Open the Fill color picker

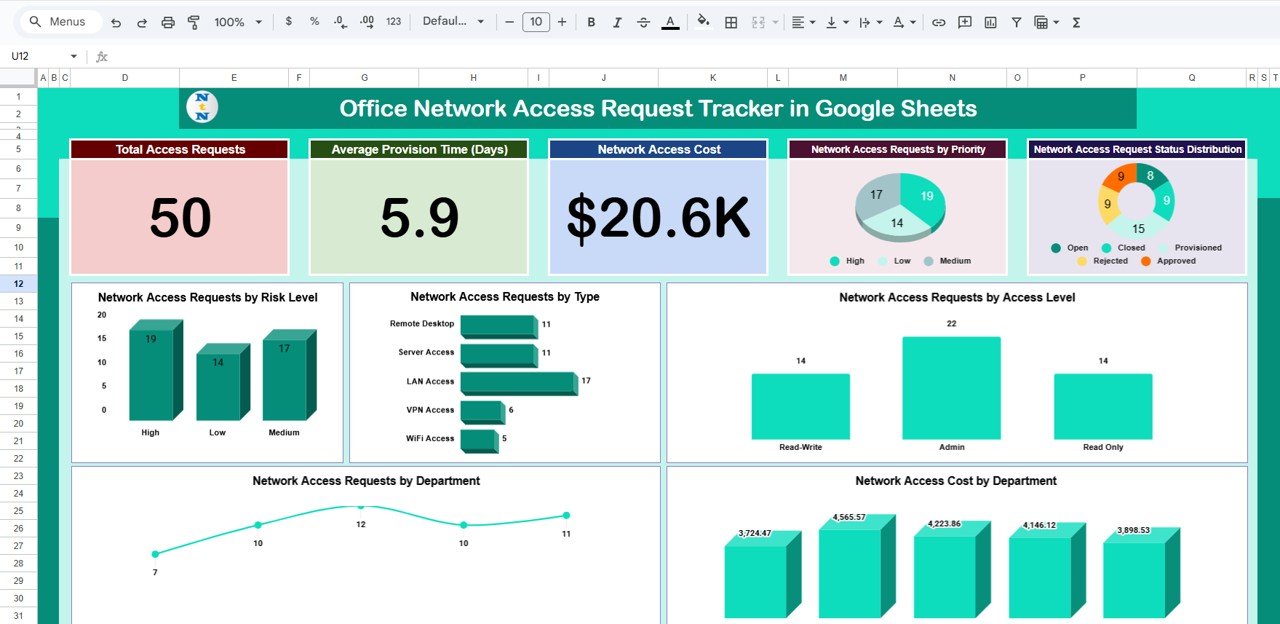tap(703, 22)
